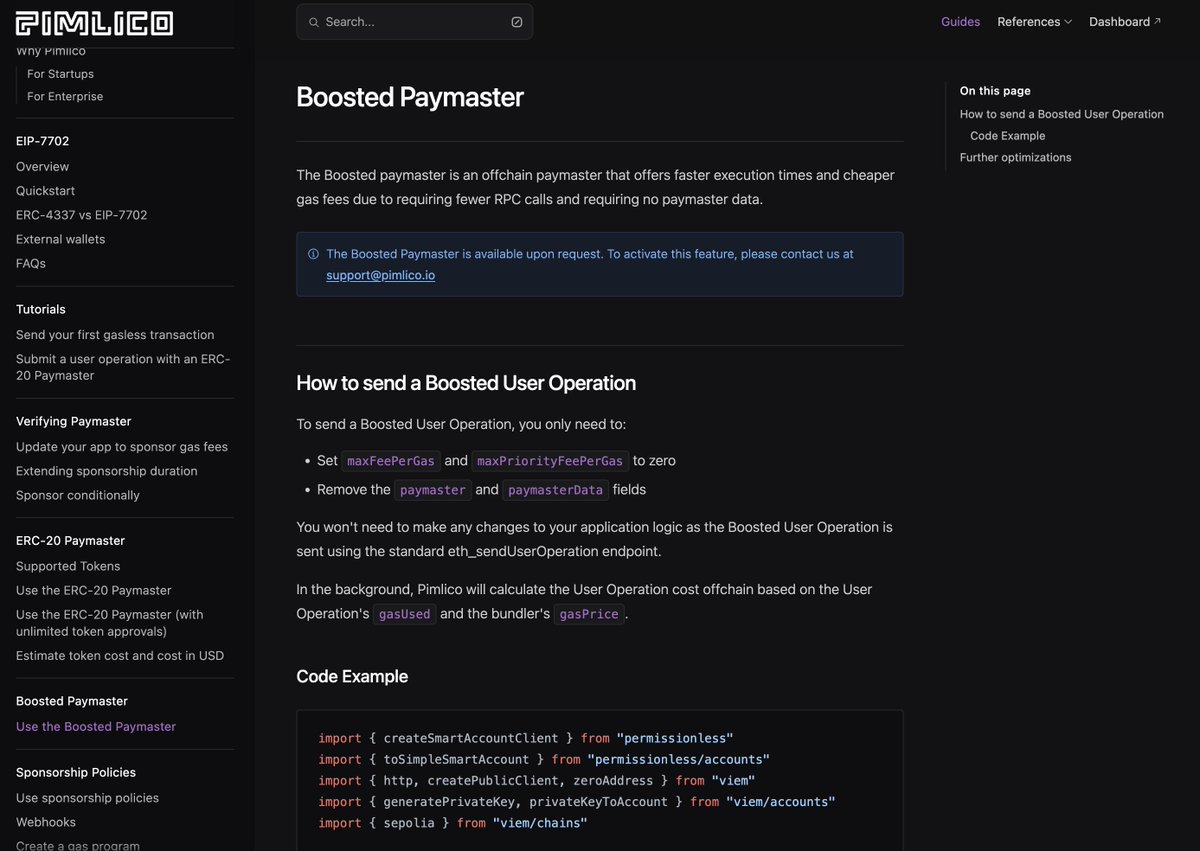
Task: Click the info icon in the notice box
Action: [x=313, y=254]
